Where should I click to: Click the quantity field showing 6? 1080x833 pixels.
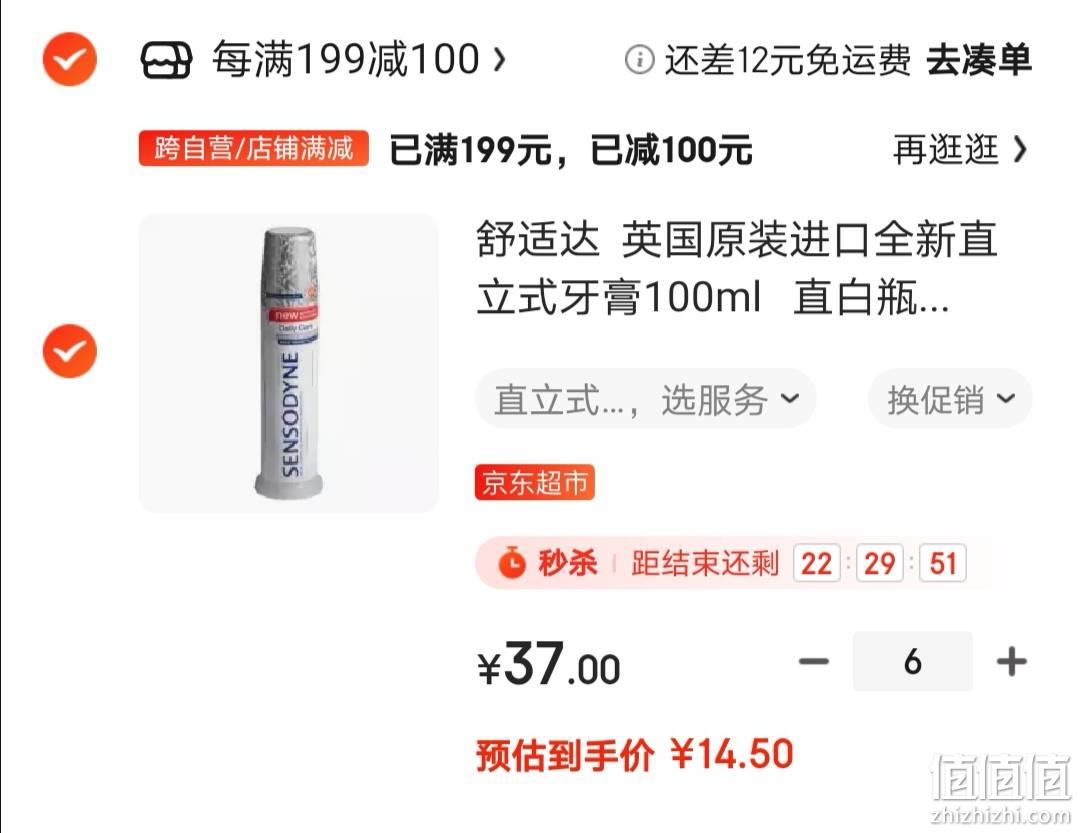(x=913, y=661)
